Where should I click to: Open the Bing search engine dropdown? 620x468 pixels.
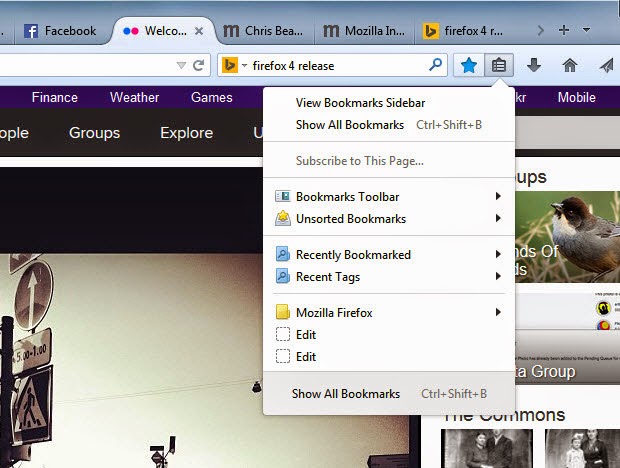(235, 65)
